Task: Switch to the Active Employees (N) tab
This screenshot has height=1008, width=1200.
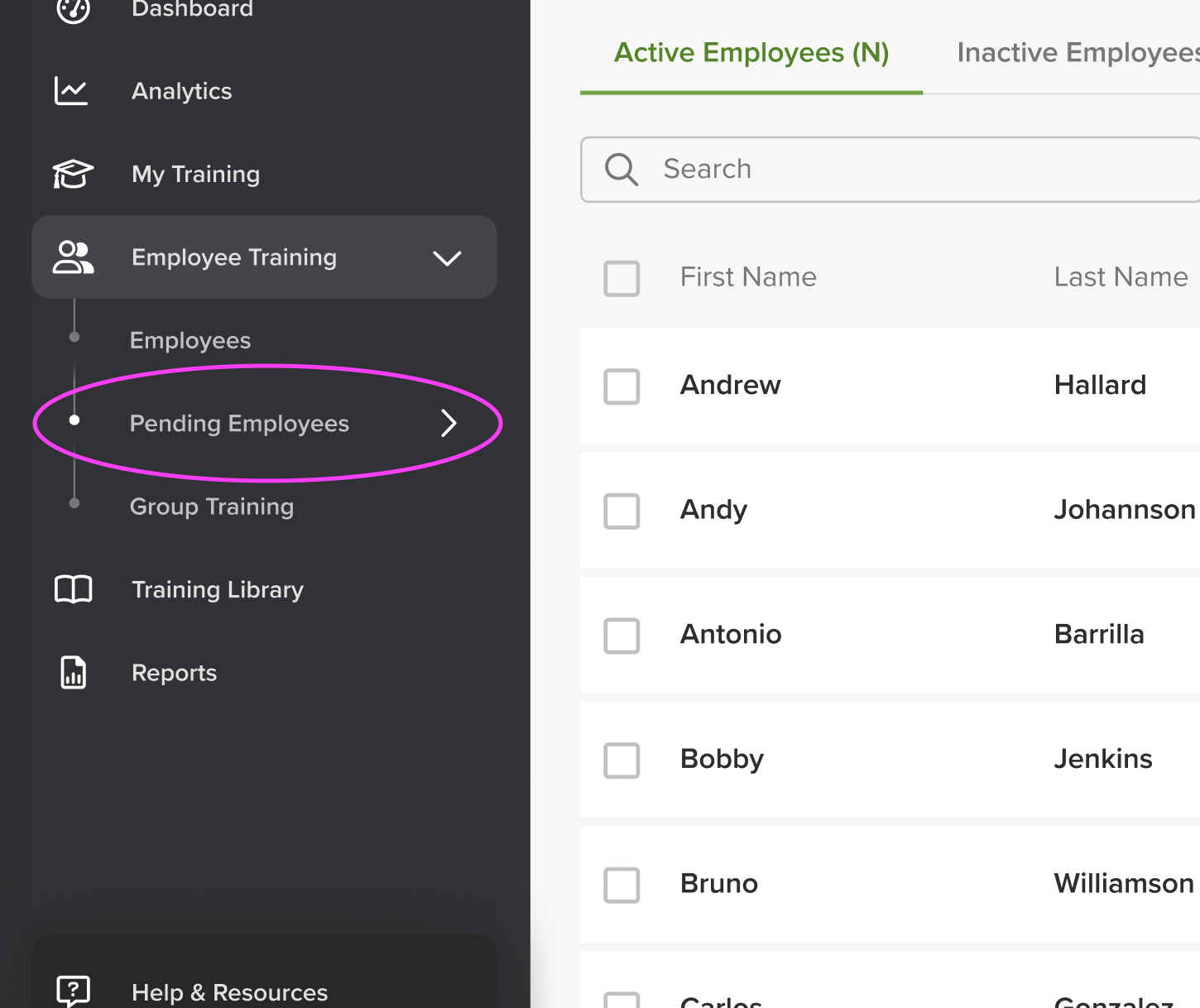Action: pos(751,53)
